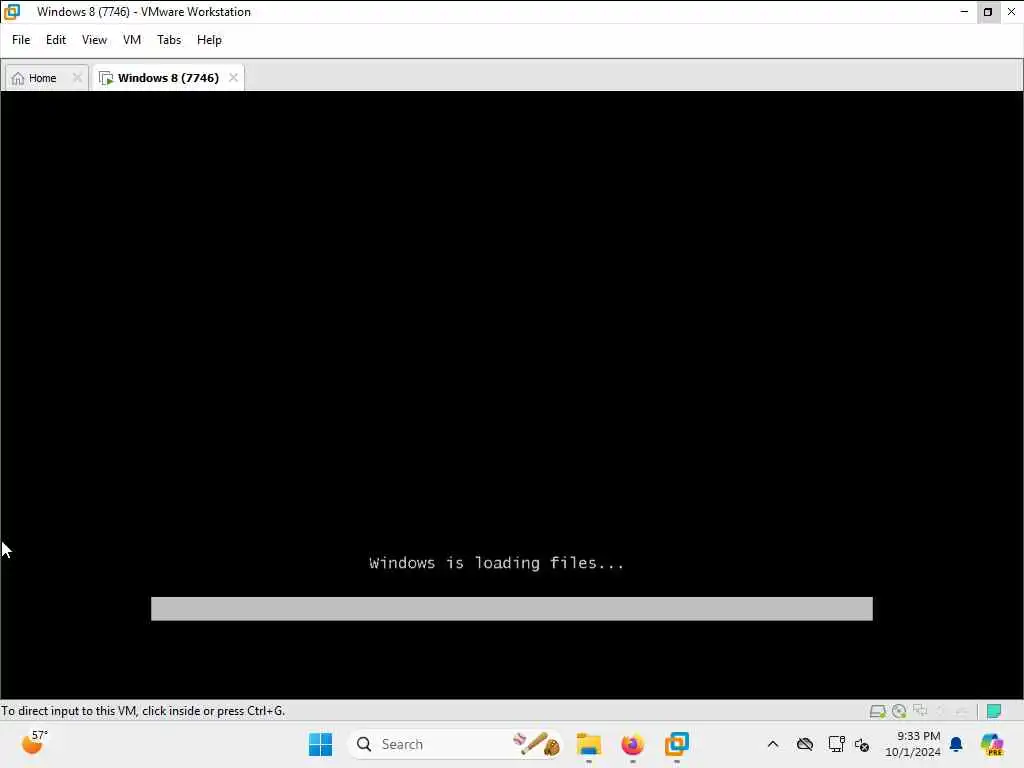The image size is (1024, 768).
Task: Close the Windows 8 (7746) tab
Action: click(x=233, y=78)
